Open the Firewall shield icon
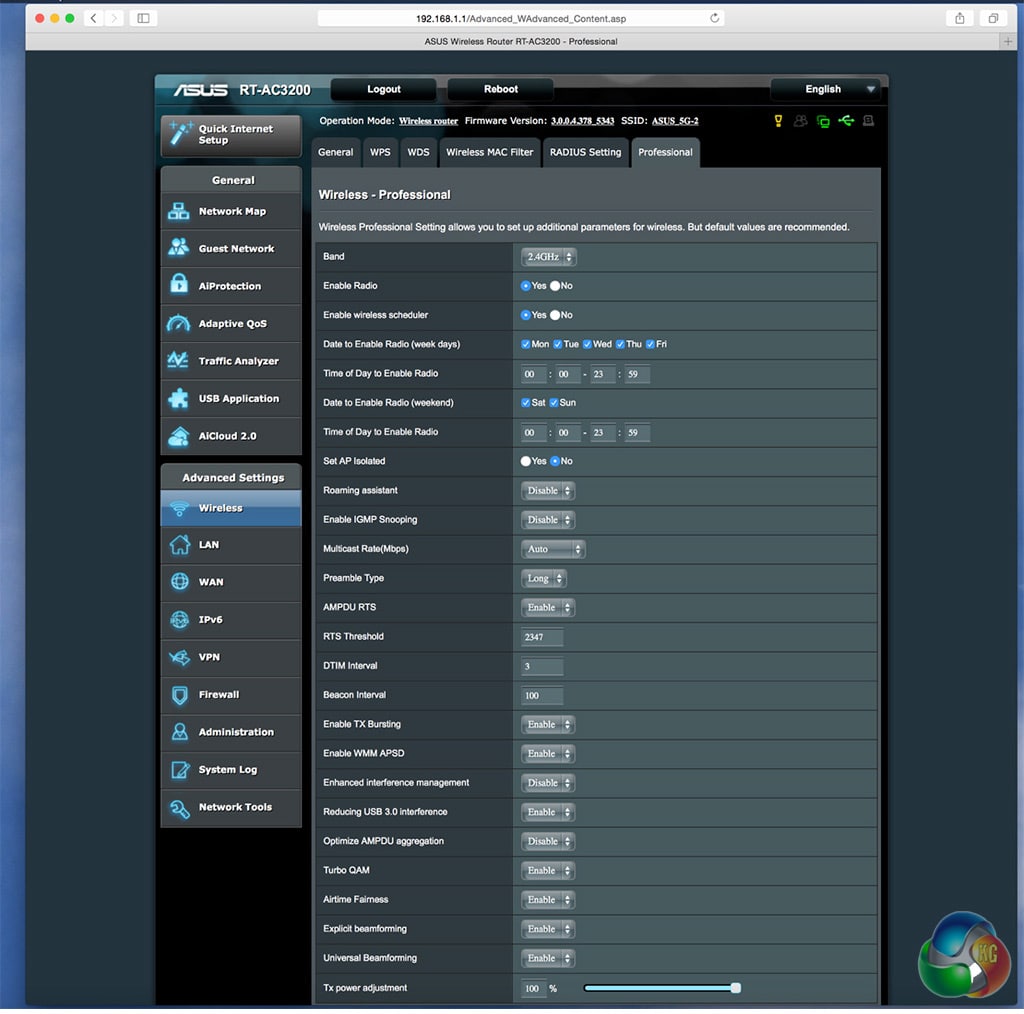This screenshot has width=1024, height=1014. pos(180,695)
